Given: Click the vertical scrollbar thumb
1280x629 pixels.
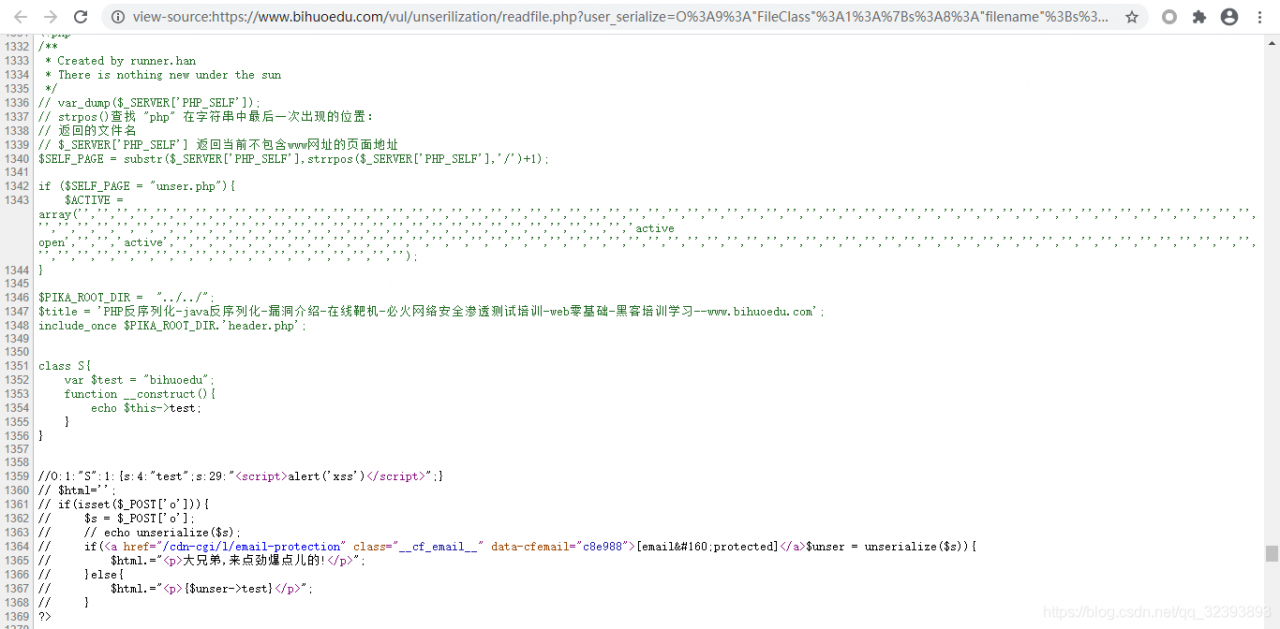Looking at the screenshot, I should click(1271, 553).
